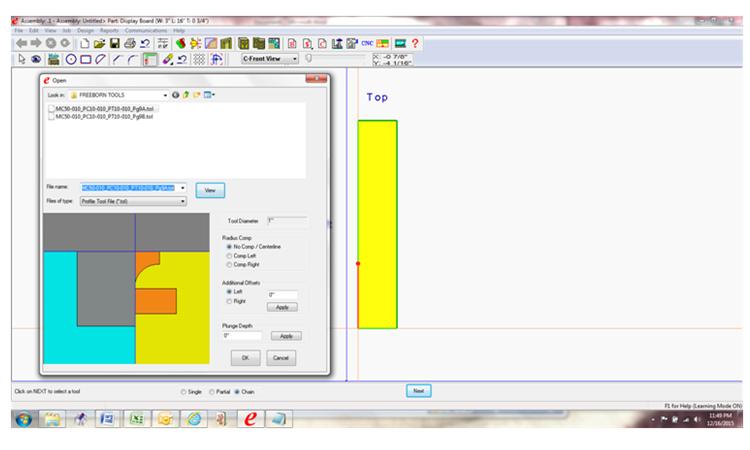Click the eye view icon
The height and width of the screenshot is (450, 750).
click(x=37, y=60)
